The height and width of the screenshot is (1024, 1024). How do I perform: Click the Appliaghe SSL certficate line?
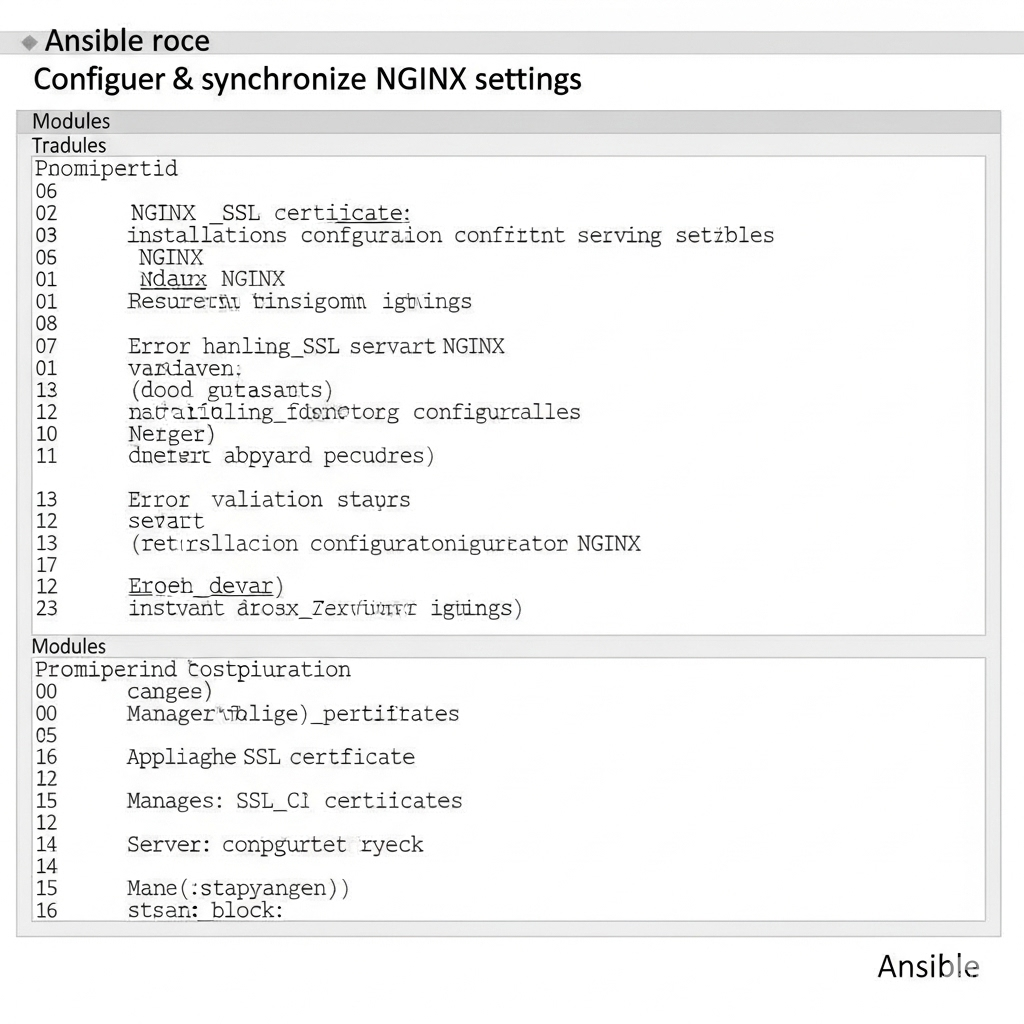tap(270, 757)
